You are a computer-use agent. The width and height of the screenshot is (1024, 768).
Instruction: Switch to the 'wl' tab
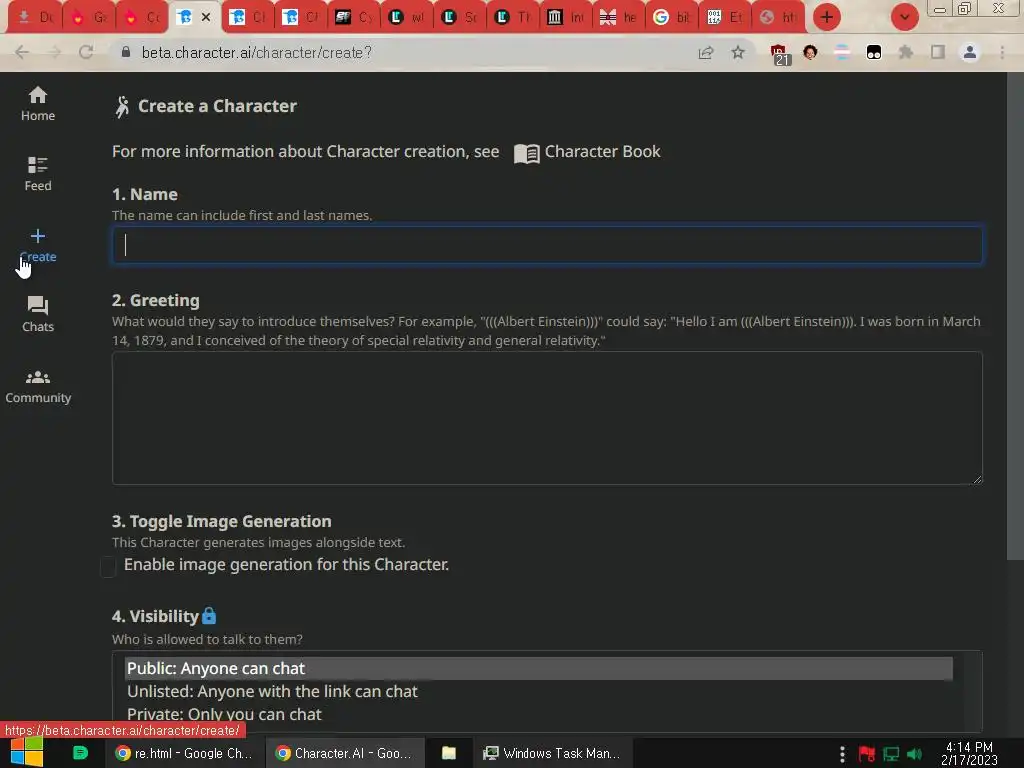(409, 18)
